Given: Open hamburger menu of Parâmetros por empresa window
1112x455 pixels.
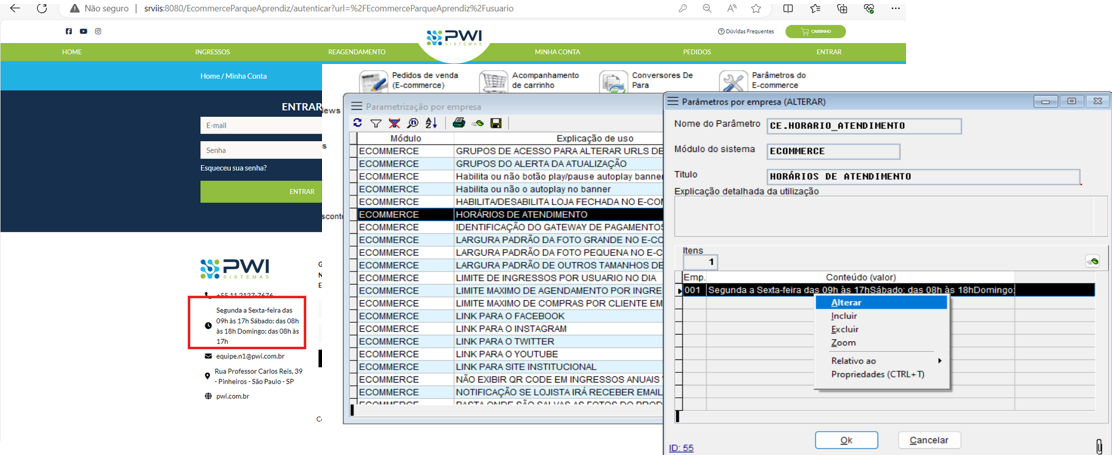Looking at the screenshot, I should tap(673, 101).
